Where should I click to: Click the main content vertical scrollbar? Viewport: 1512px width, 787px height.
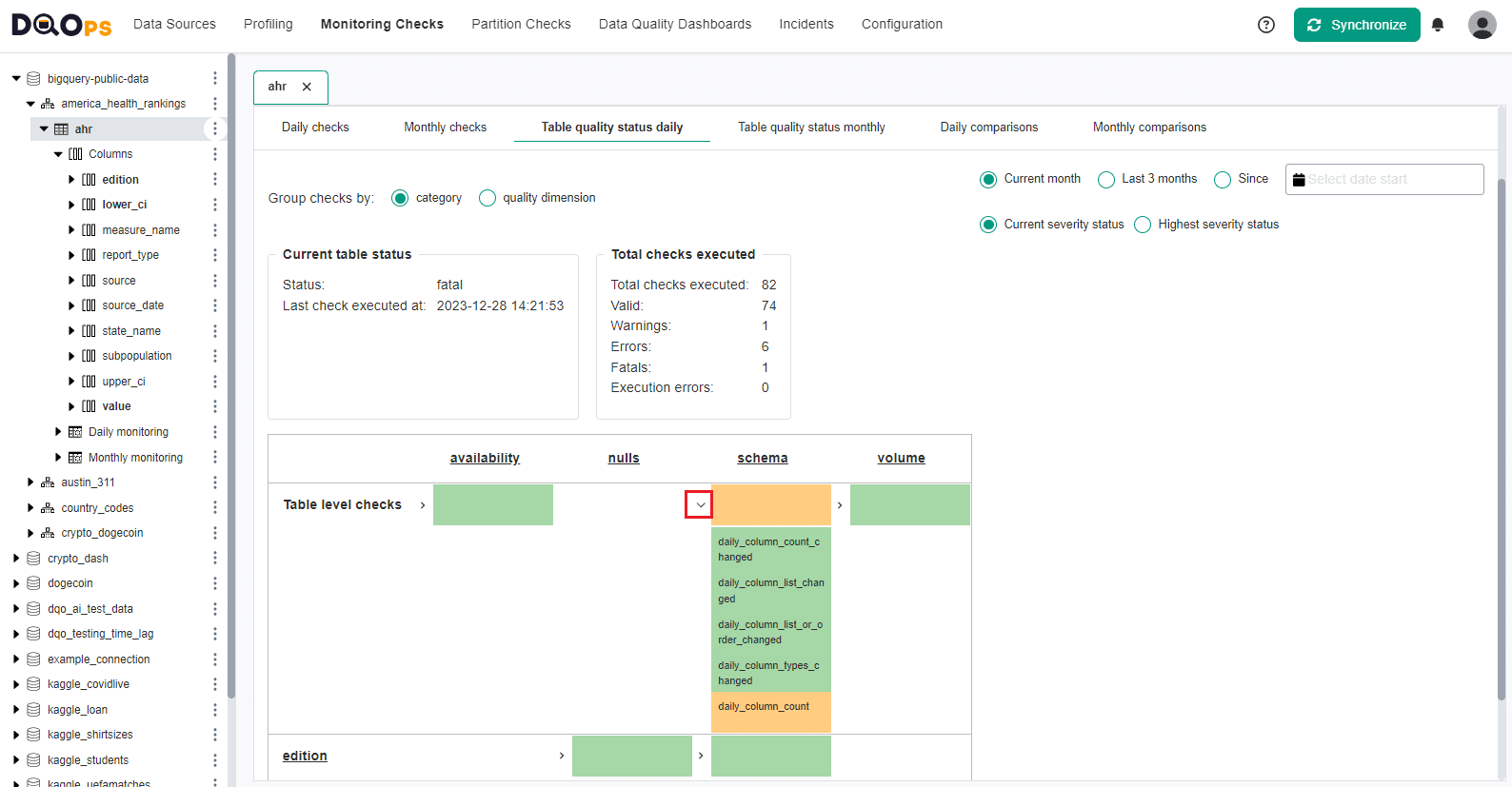tap(1502, 438)
